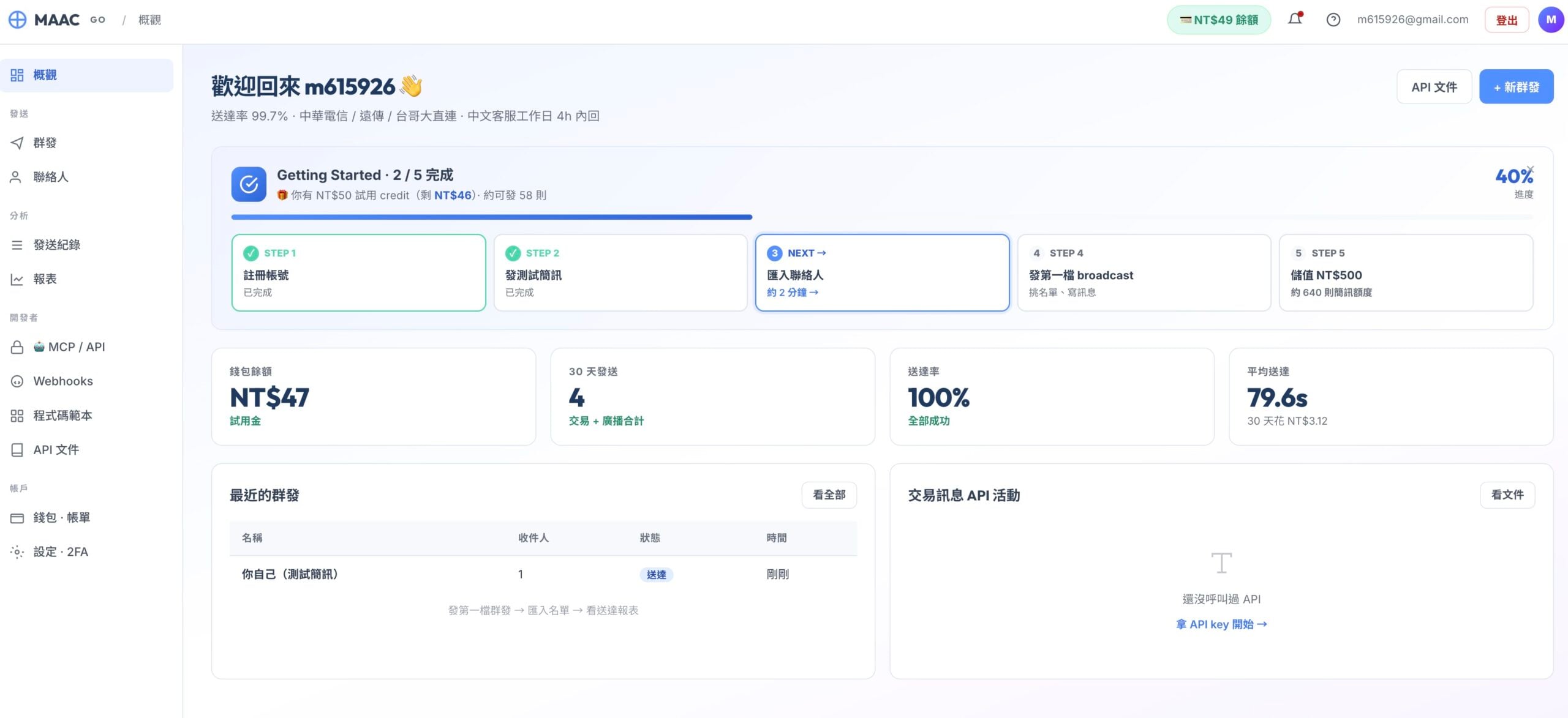Click the Webhooks icon in sidebar
This screenshot has width=1568, height=718.
(x=17, y=381)
